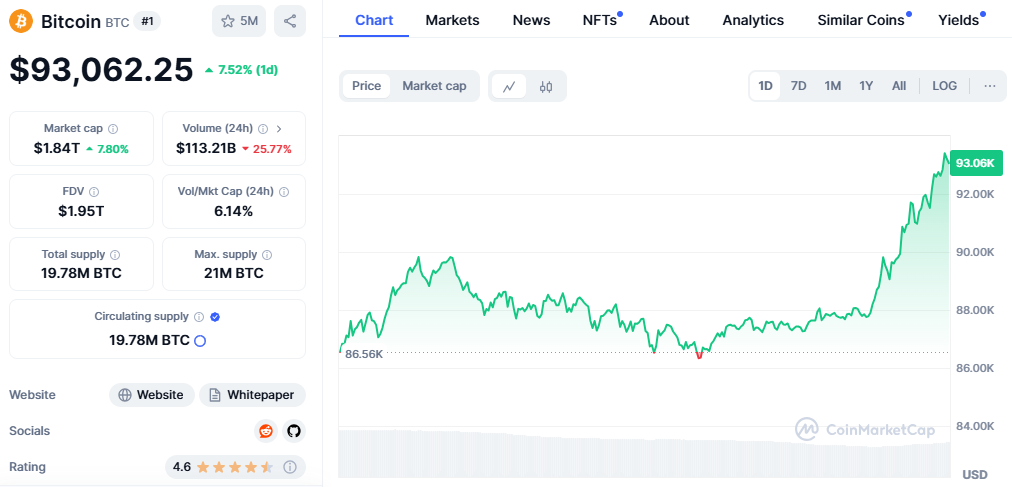Screen dimensions: 1012x487
Task: Click the circulating supply progress circle
Action: point(200,341)
